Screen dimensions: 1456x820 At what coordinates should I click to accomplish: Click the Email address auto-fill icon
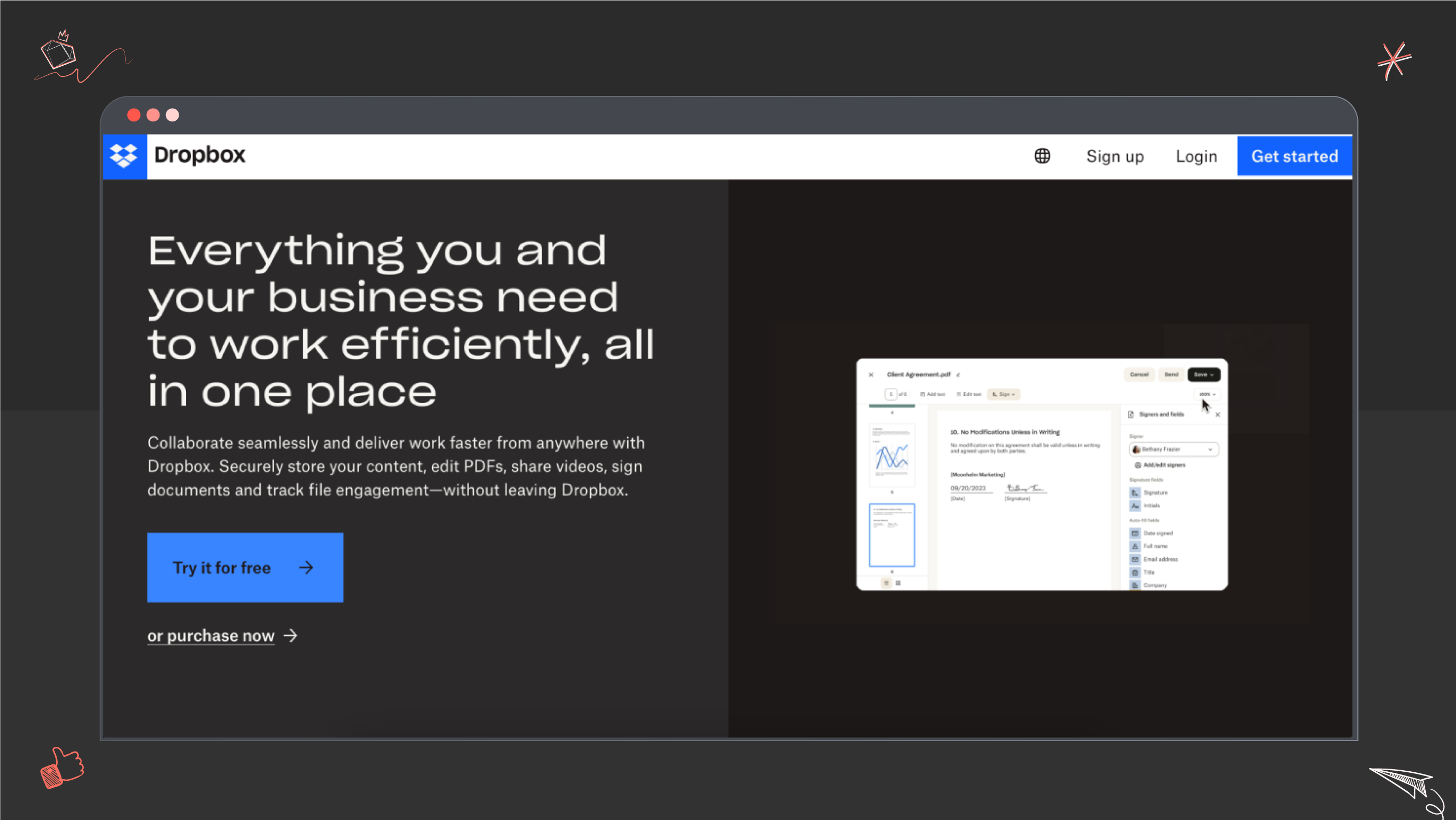pos(1134,559)
